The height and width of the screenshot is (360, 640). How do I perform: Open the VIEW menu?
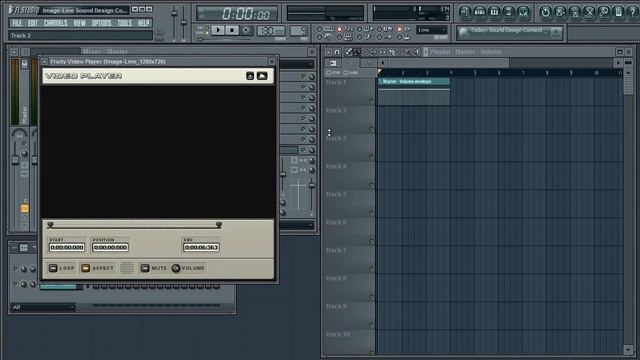80,23
